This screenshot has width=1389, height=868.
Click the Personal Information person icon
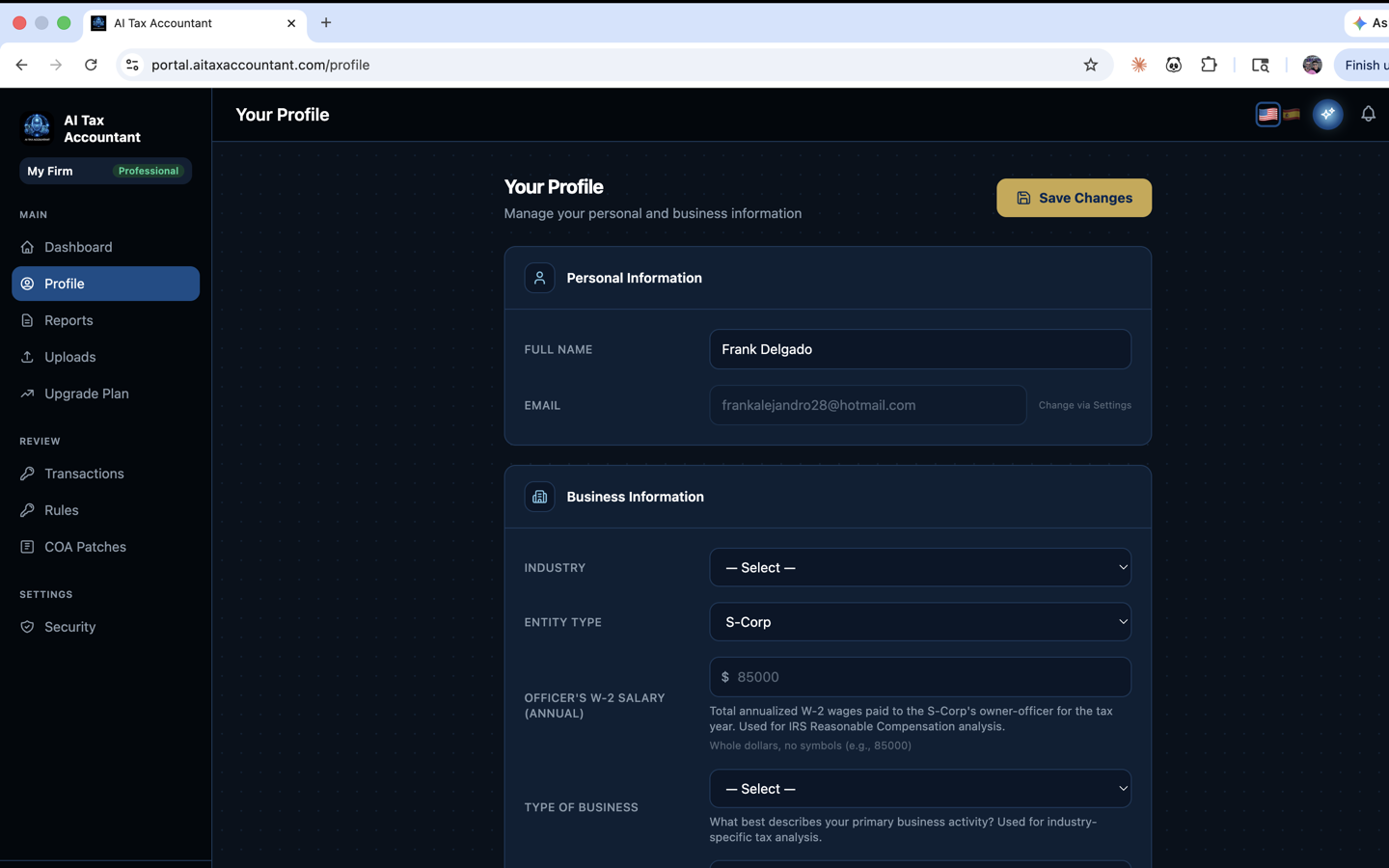click(x=539, y=278)
